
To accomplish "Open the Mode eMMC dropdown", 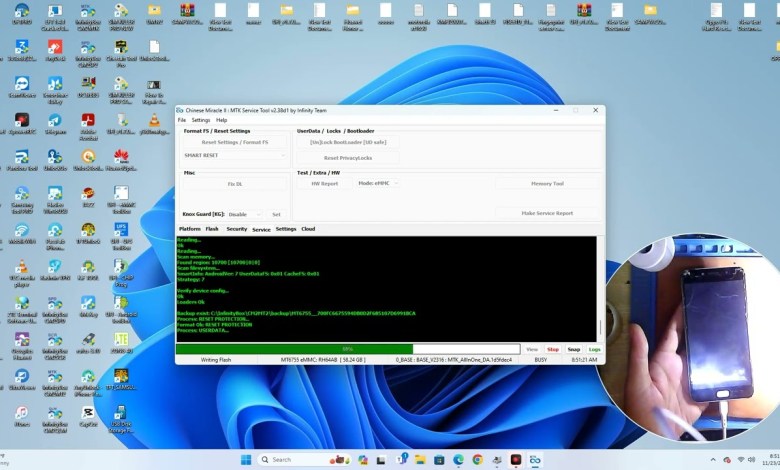I will [x=378, y=183].
